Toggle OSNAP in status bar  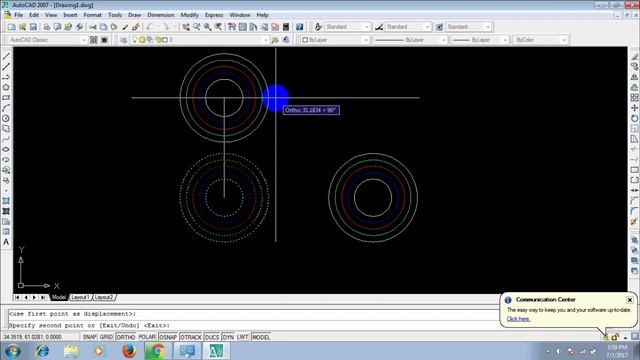[168, 337]
